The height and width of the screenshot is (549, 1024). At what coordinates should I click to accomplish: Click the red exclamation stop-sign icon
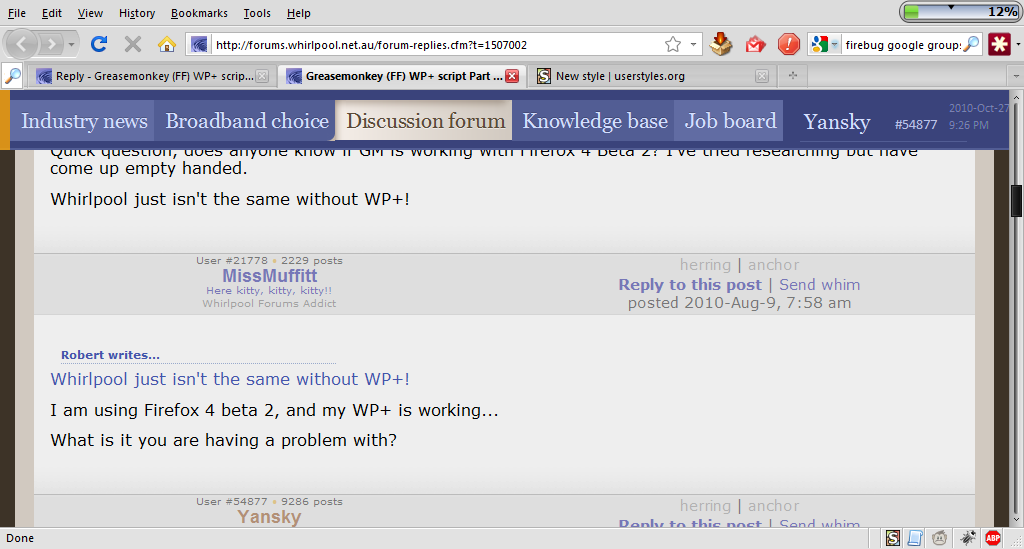(x=789, y=44)
